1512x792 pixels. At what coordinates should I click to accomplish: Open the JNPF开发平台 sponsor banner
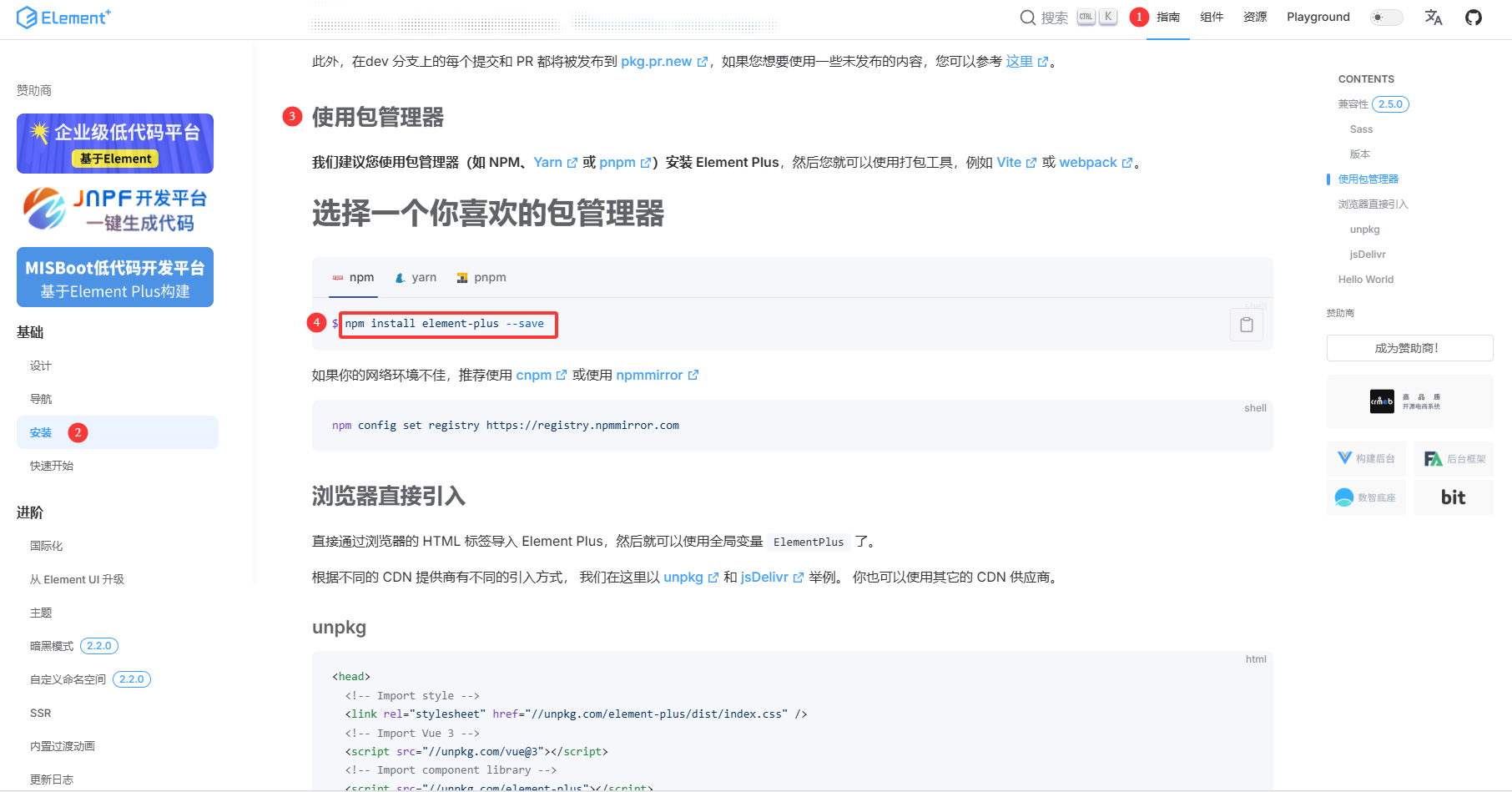[x=115, y=209]
